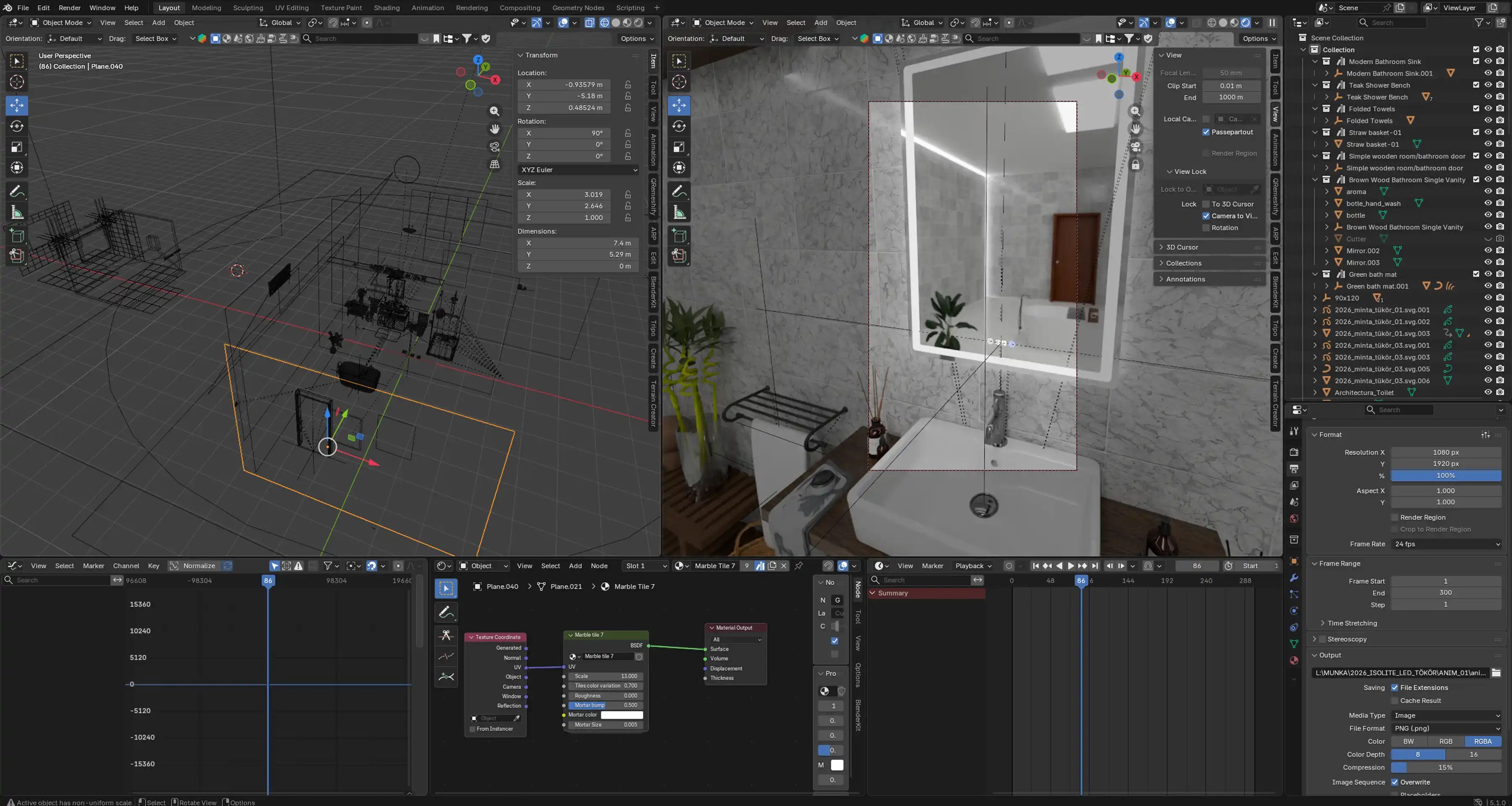The image size is (1512, 806).
Task: Toggle the File Extensions checkbox
Action: point(1394,688)
